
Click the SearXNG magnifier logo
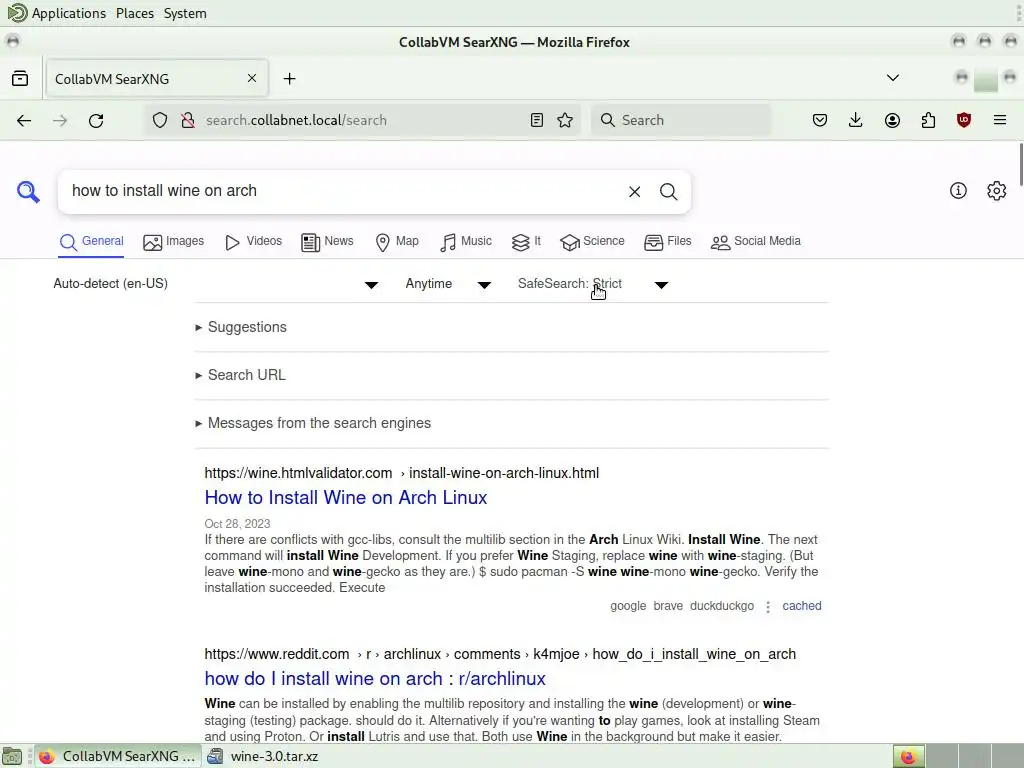point(28,191)
